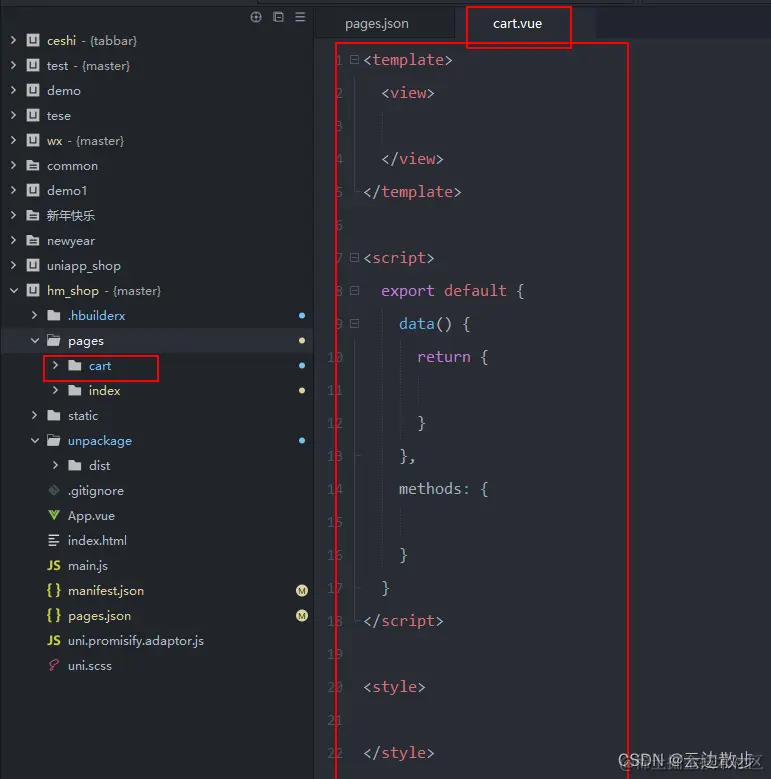This screenshot has width=771, height=779.
Task: Fold the data() block on line 9
Action: pos(354,323)
